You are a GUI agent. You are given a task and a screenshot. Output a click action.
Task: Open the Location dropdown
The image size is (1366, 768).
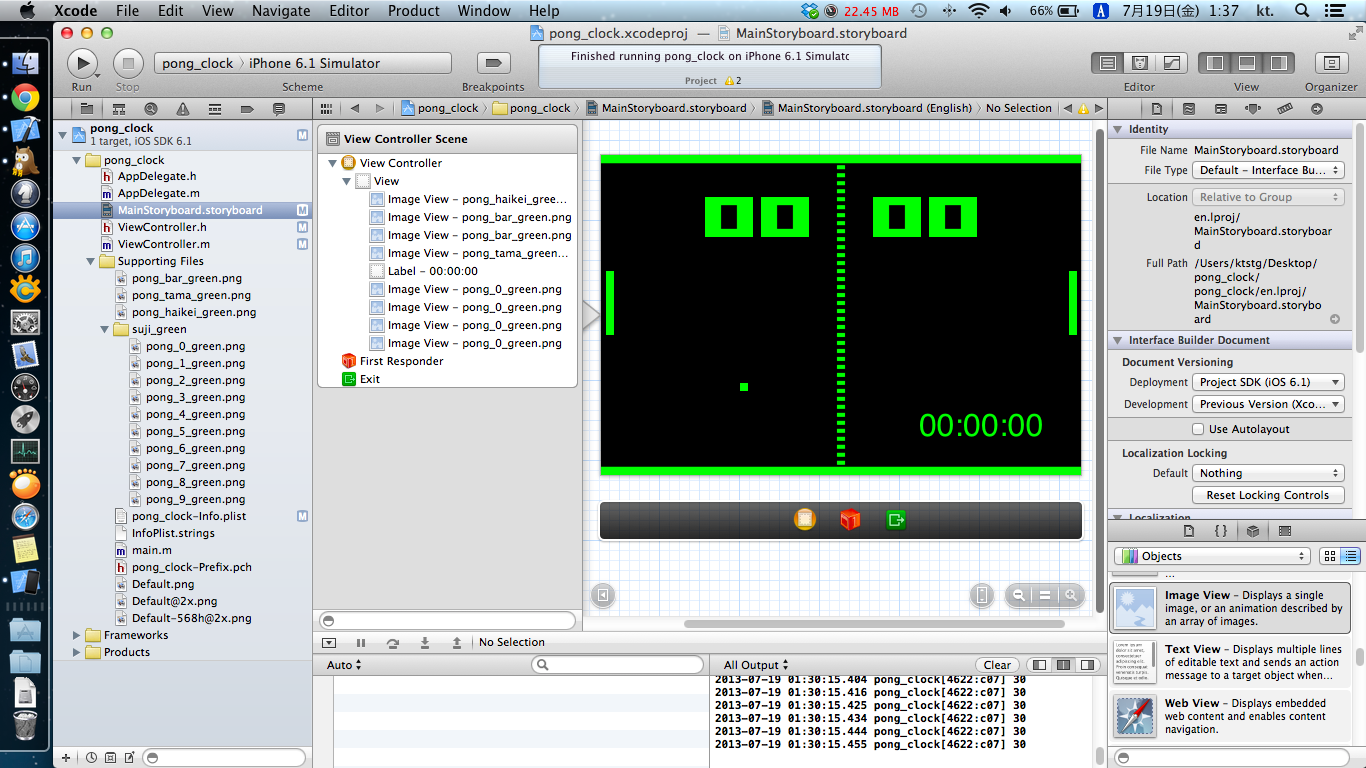coord(1269,197)
